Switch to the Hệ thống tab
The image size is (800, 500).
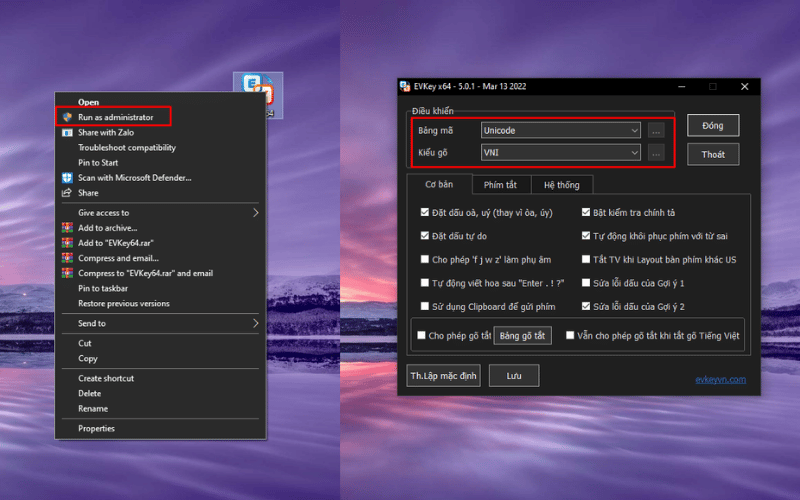[562, 185]
